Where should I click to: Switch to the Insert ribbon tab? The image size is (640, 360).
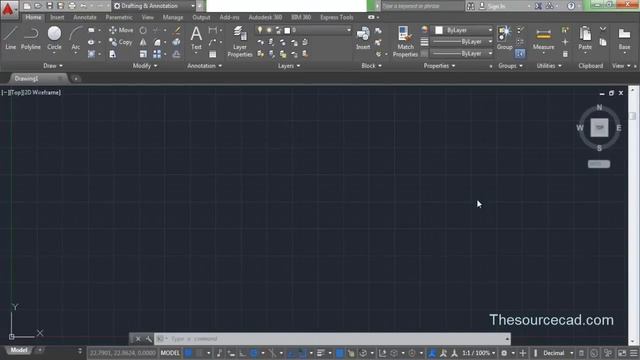click(x=57, y=17)
